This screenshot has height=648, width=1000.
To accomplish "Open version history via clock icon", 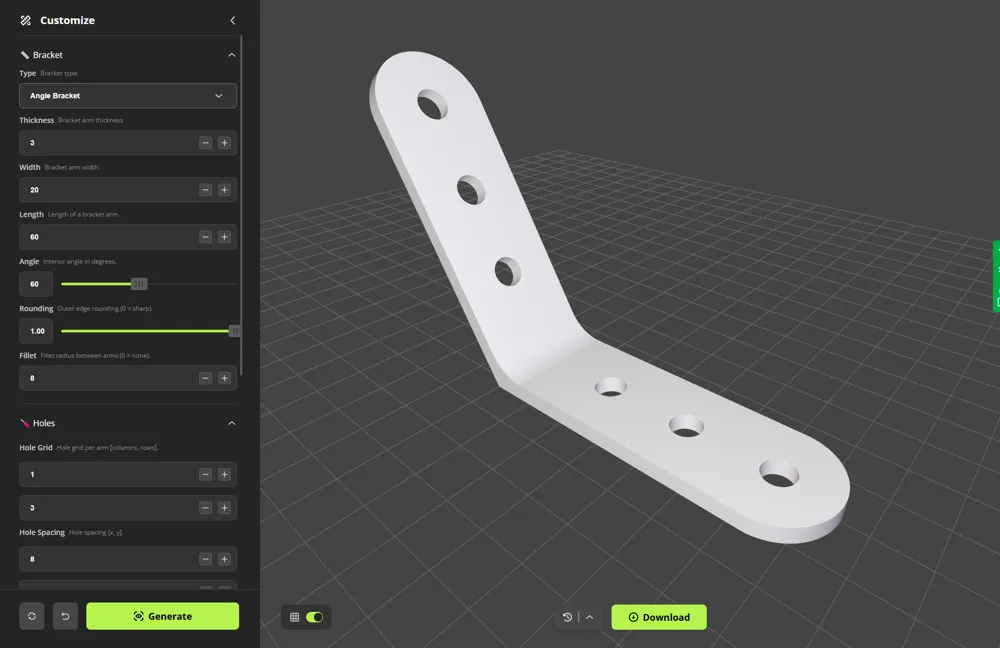I will point(566,617).
